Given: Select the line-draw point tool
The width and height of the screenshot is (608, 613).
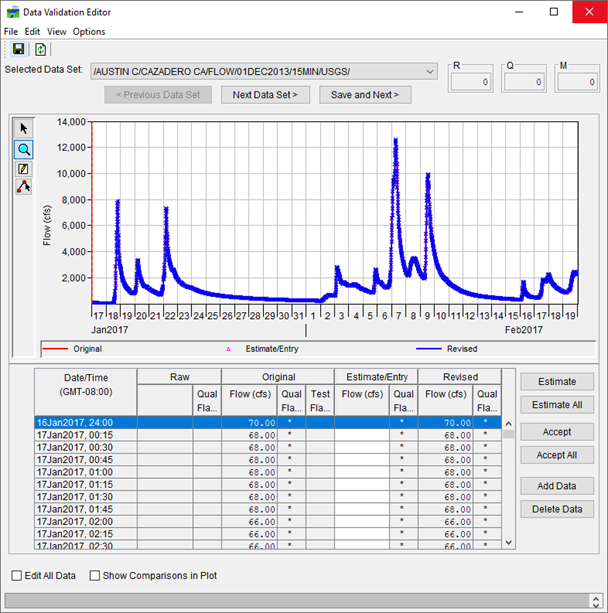Looking at the screenshot, I should [23, 187].
